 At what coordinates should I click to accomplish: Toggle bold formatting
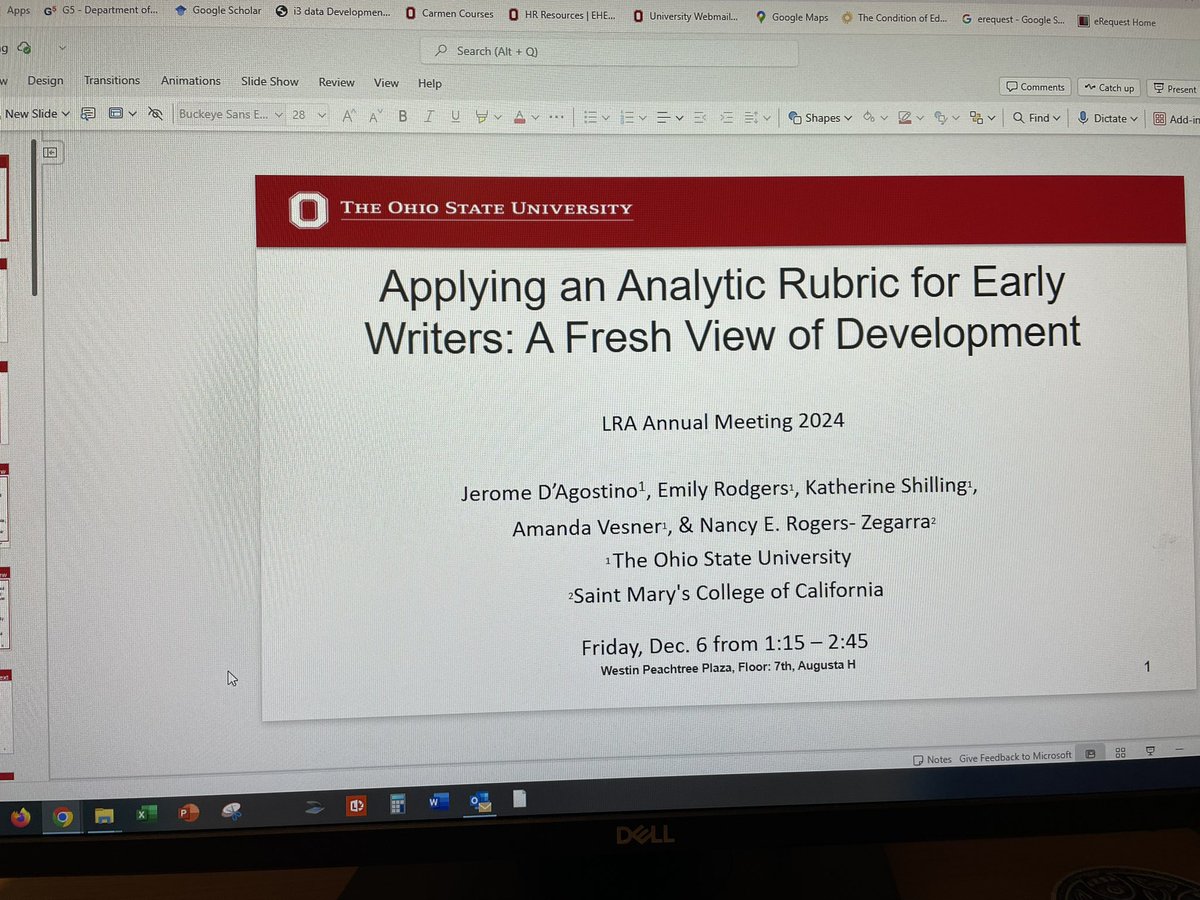pyautogui.click(x=403, y=116)
